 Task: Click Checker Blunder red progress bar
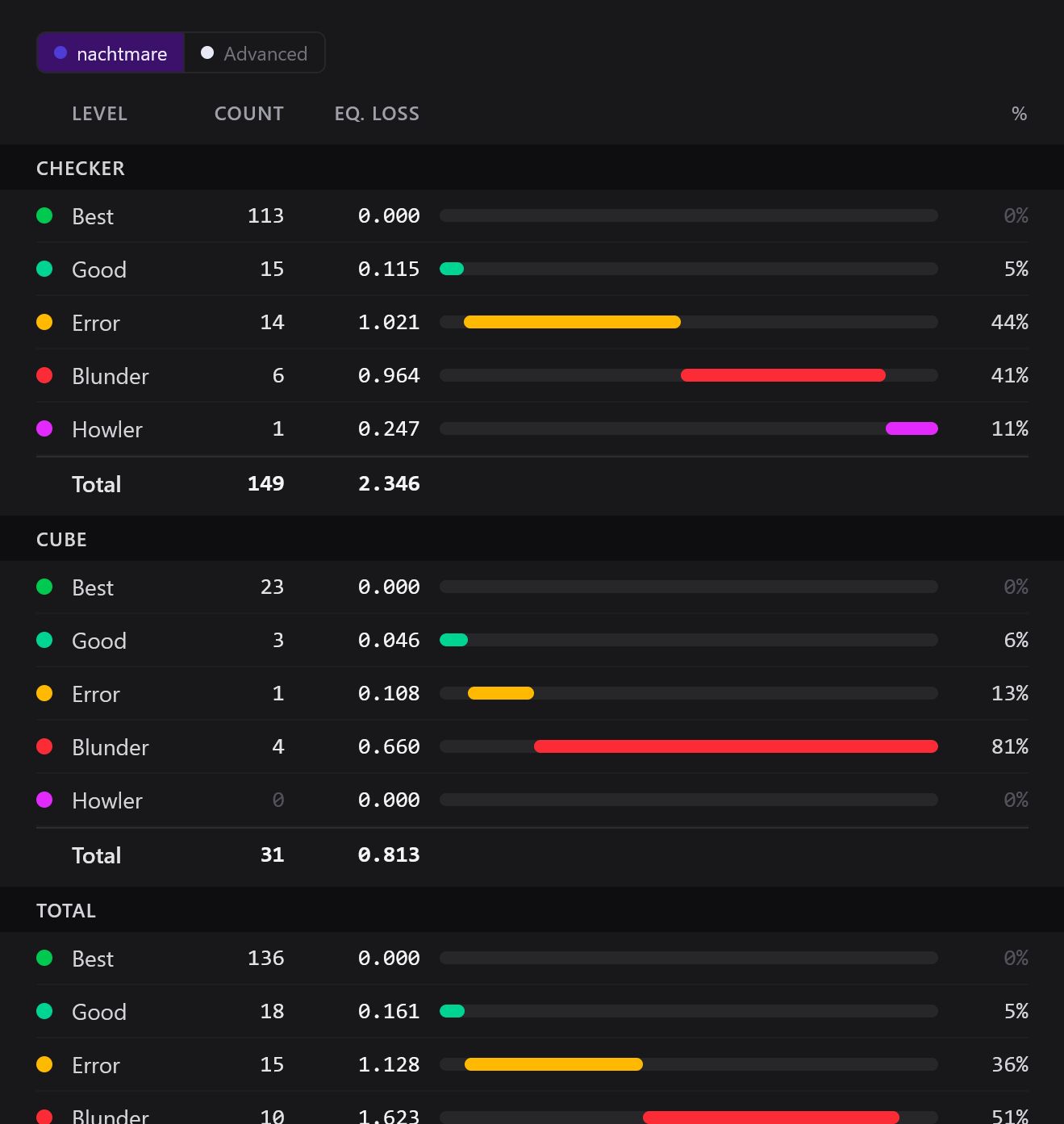coord(783,375)
